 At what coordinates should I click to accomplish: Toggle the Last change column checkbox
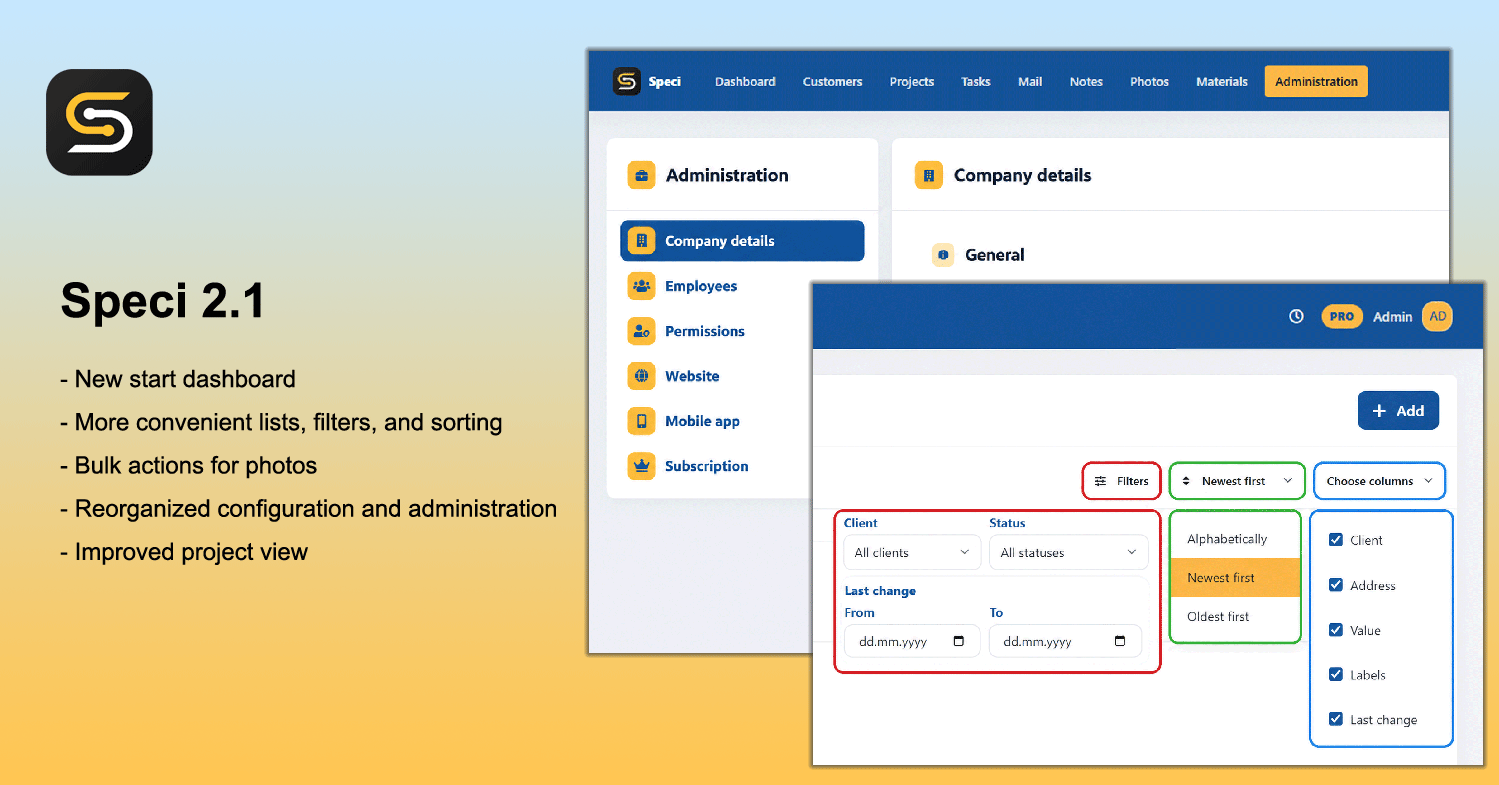[1335, 719]
